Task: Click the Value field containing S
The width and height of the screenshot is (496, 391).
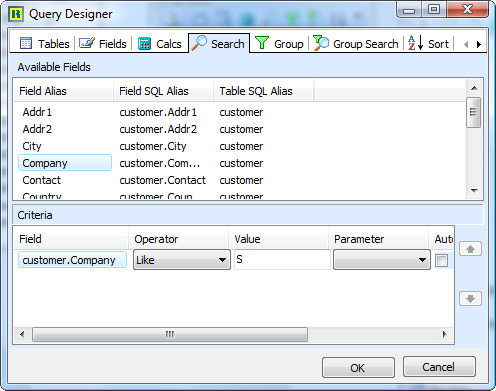Action: click(282, 260)
